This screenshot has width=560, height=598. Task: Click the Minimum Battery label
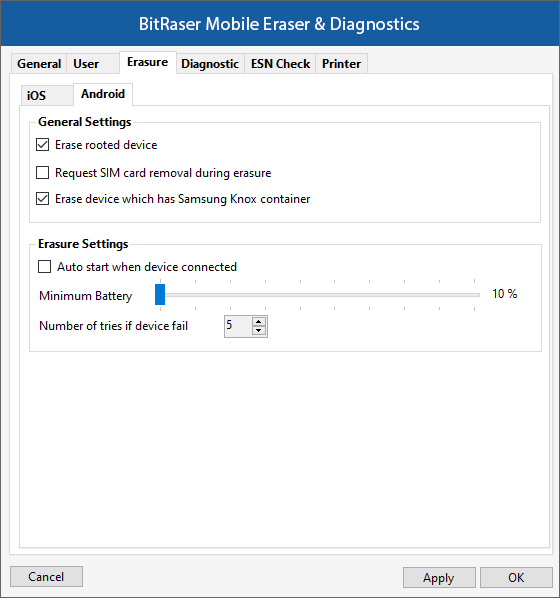[x=85, y=296]
